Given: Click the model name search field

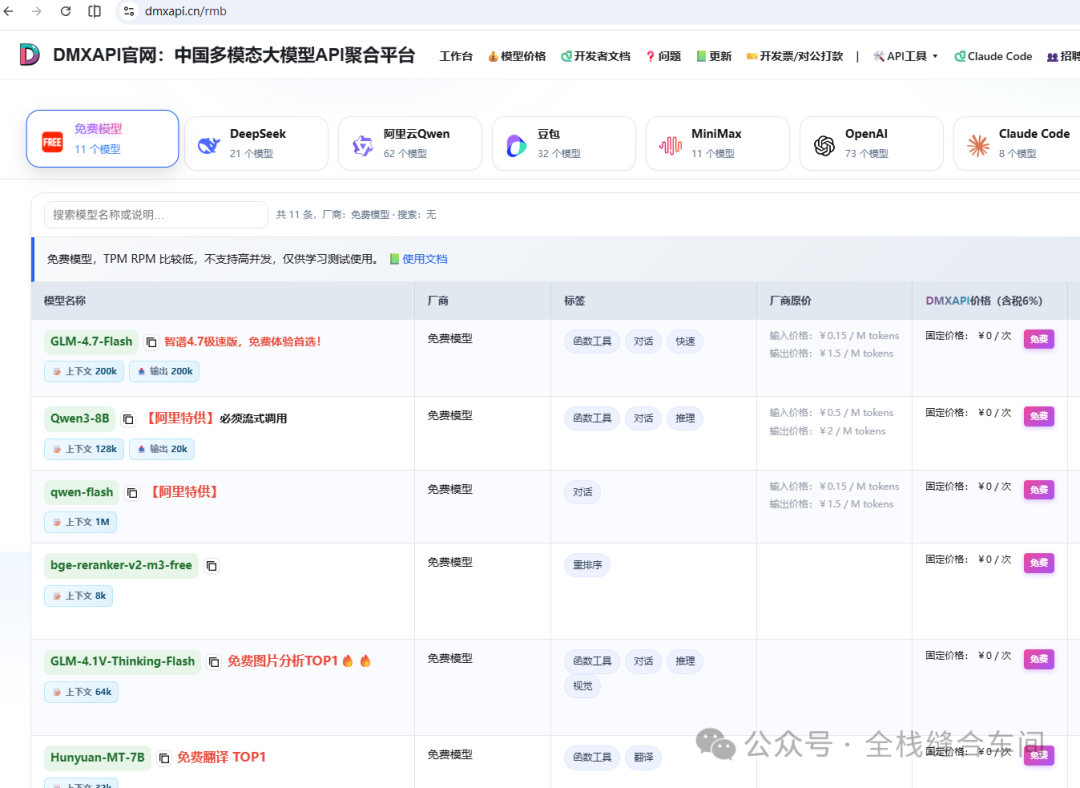Looking at the screenshot, I should [x=156, y=215].
